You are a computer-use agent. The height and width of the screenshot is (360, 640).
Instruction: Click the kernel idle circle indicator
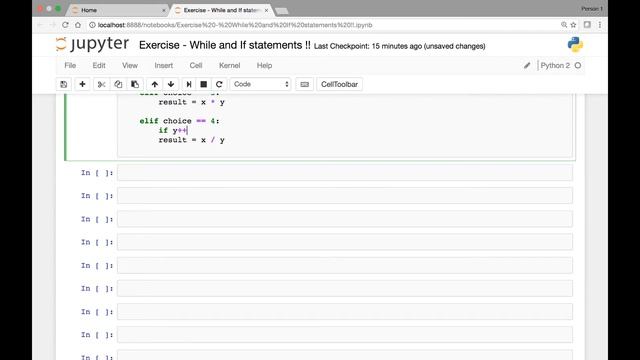tap(578, 65)
